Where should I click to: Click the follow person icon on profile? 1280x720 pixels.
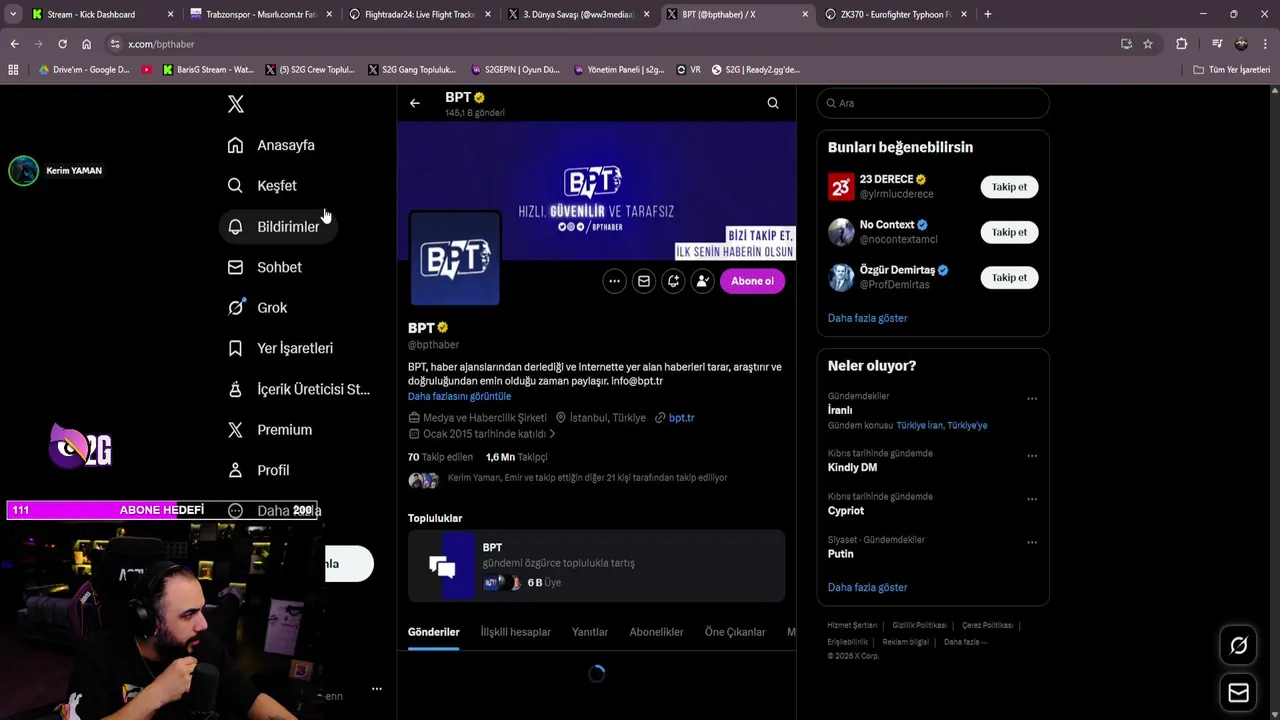click(703, 281)
